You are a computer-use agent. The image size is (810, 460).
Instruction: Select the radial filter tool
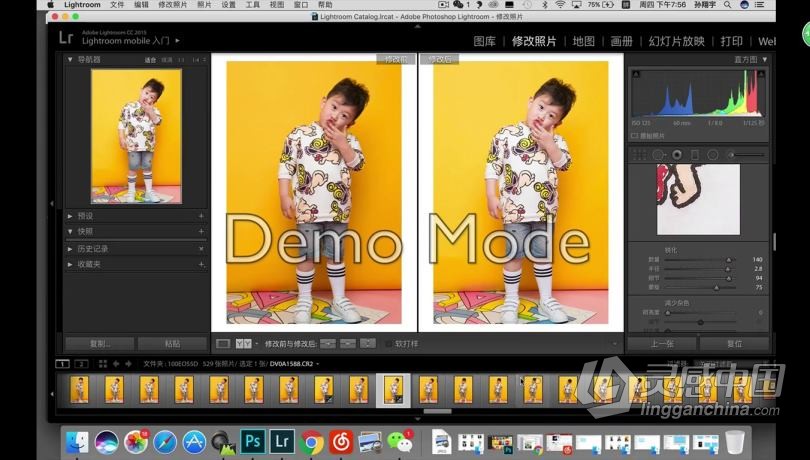(x=713, y=155)
